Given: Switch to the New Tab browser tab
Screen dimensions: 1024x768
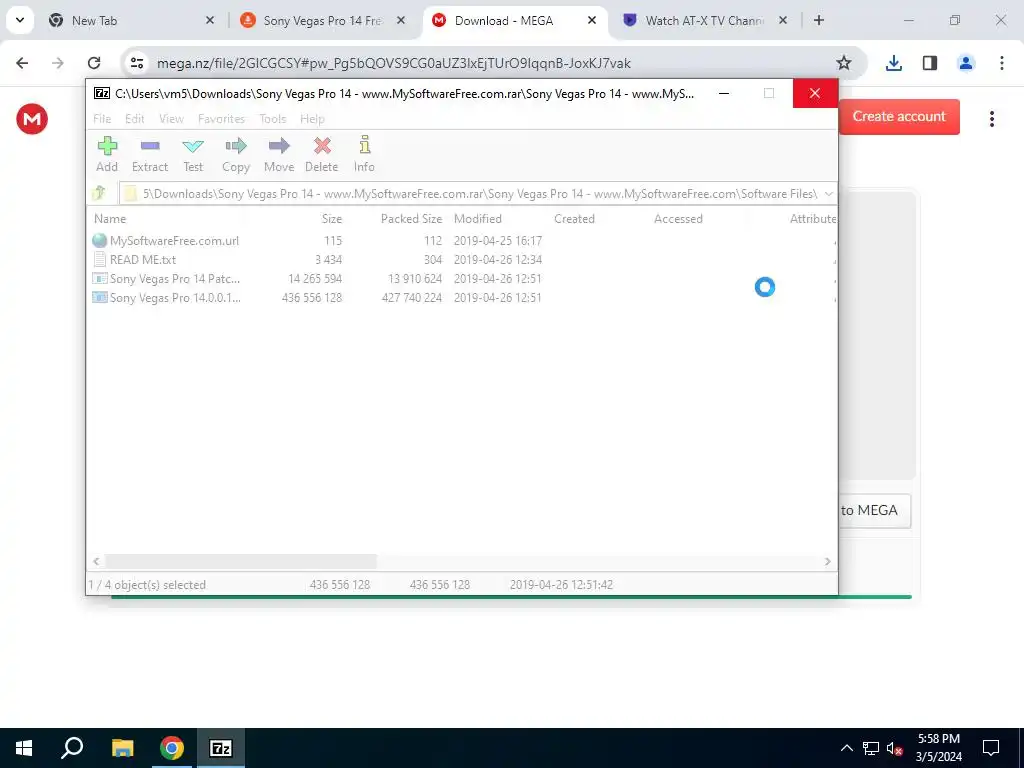Looking at the screenshot, I should click(x=131, y=20).
